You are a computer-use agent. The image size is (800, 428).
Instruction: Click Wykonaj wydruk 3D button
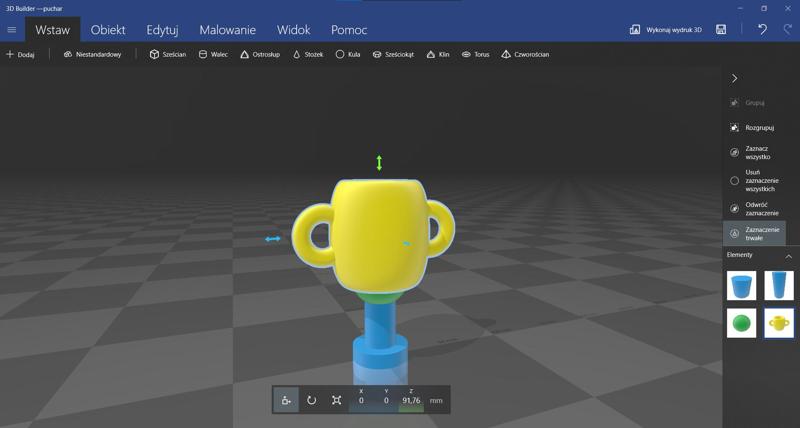pyautogui.click(x=666, y=30)
